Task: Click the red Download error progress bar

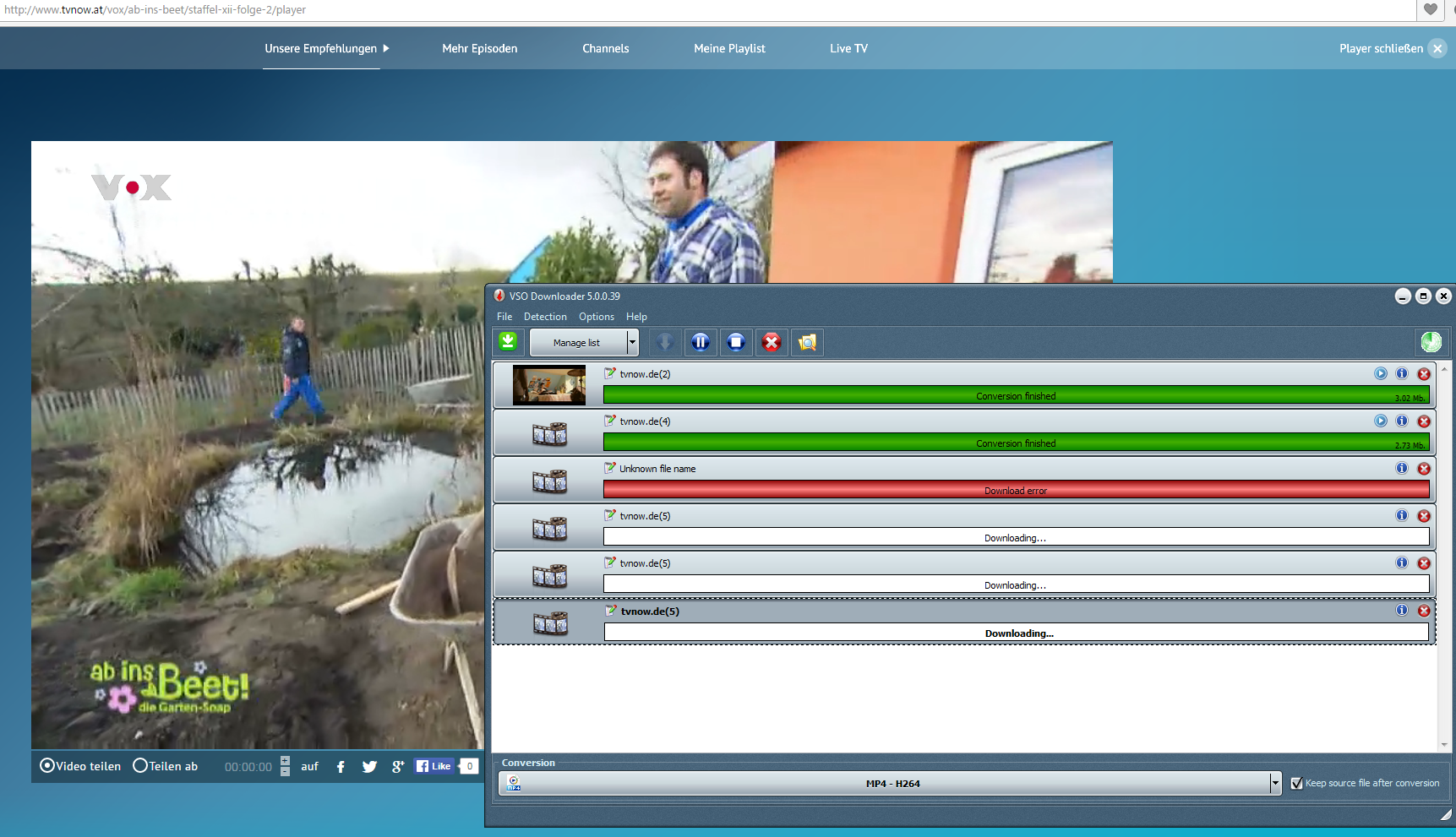Action: click(1016, 490)
